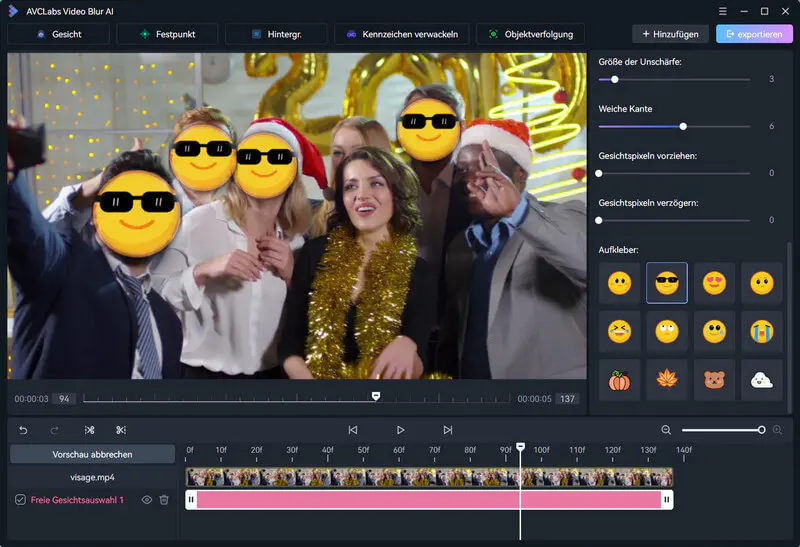Select the pink face selection track bar
Viewport: 800px width, 547px height.
pyautogui.click(x=430, y=500)
